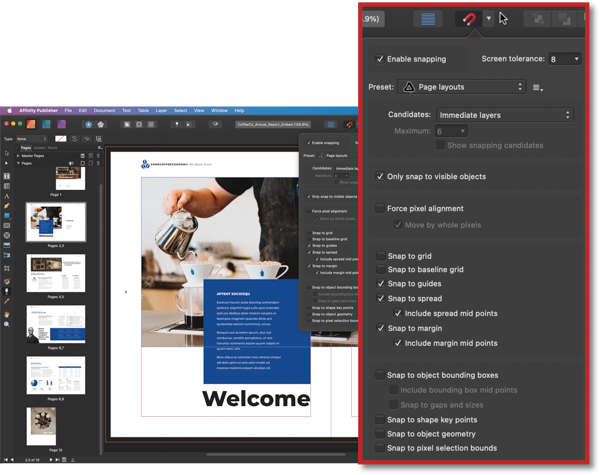Switch to the Assets panel tab
The width and height of the screenshot is (600, 475).
tap(39, 148)
